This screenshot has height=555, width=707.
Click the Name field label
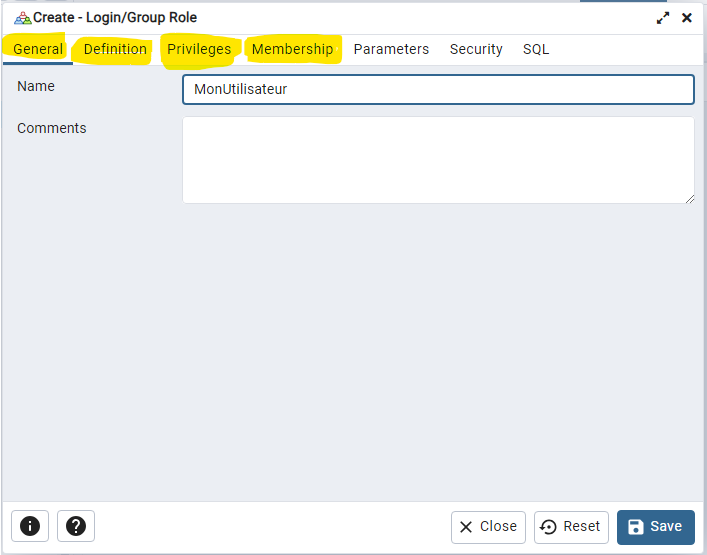[36, 86]
